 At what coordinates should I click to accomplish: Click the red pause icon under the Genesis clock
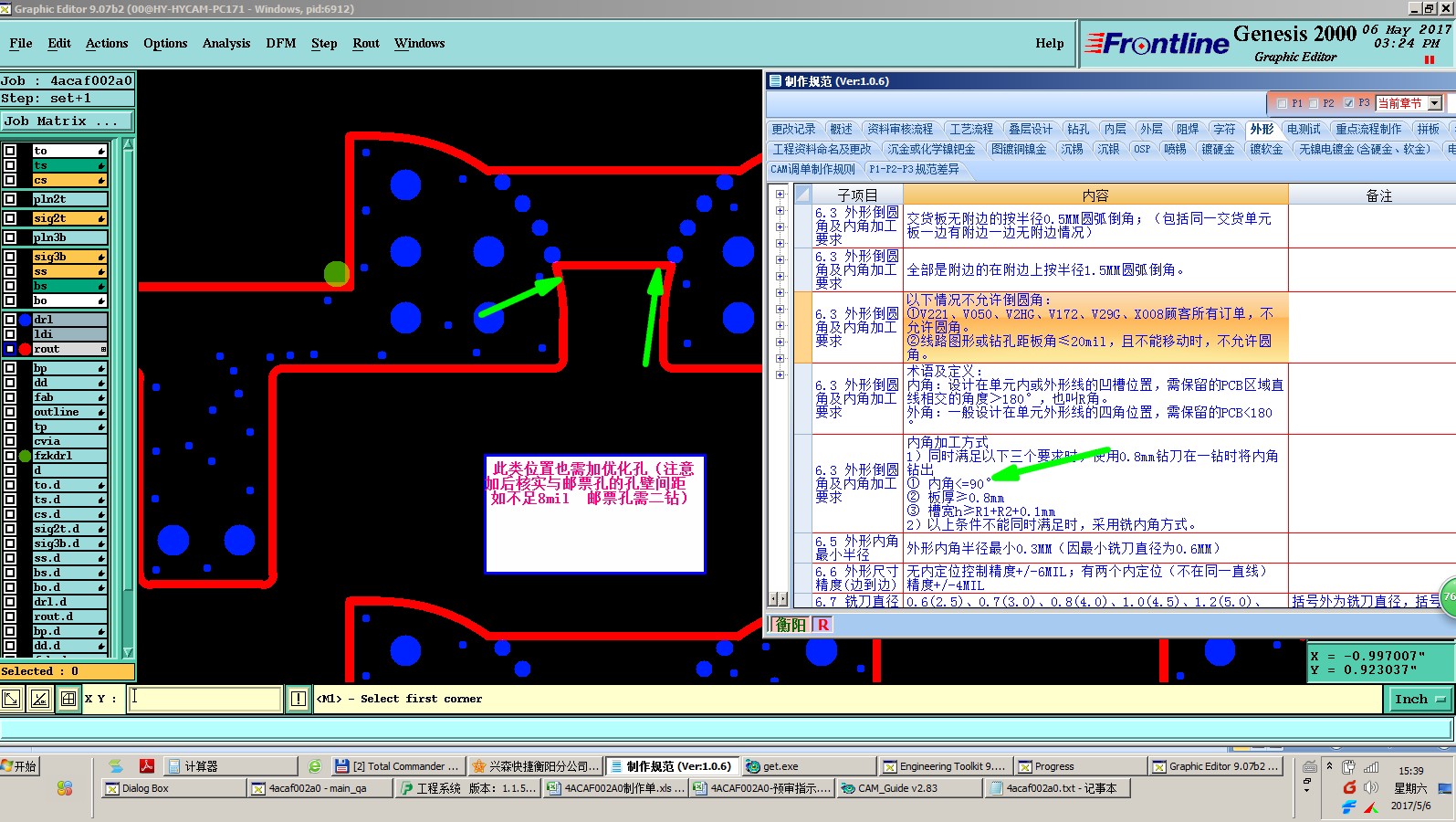(1430, 59)
